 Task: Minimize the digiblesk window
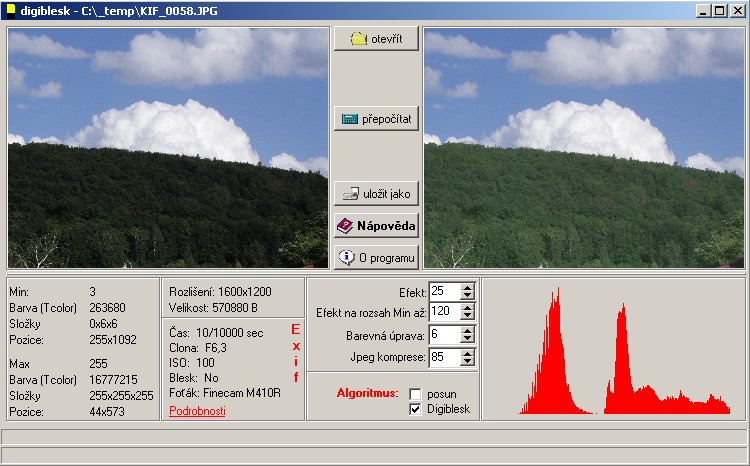pos(703,11)
